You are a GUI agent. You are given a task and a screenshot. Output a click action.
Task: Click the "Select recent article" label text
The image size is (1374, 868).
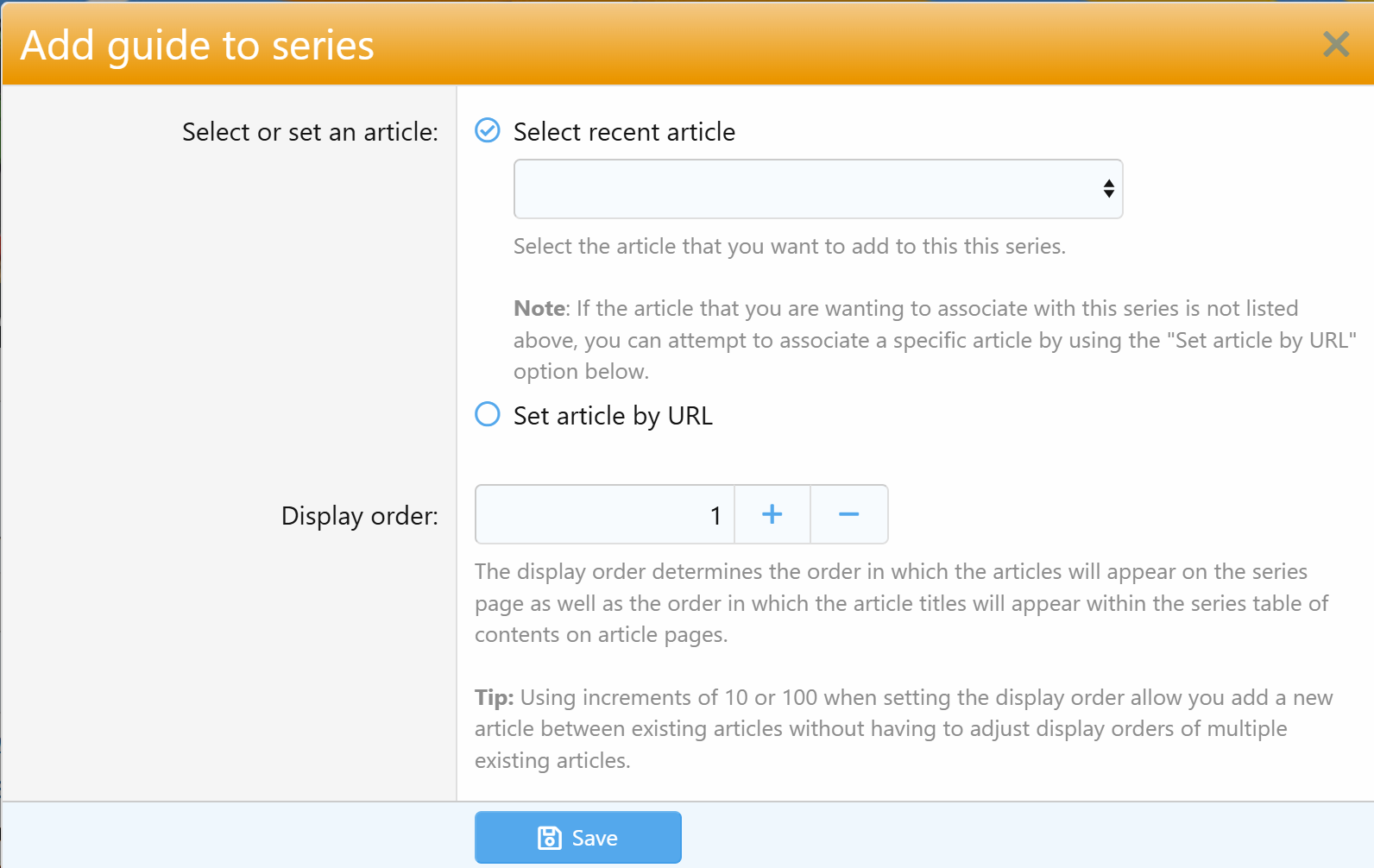(x=624, y=132)
